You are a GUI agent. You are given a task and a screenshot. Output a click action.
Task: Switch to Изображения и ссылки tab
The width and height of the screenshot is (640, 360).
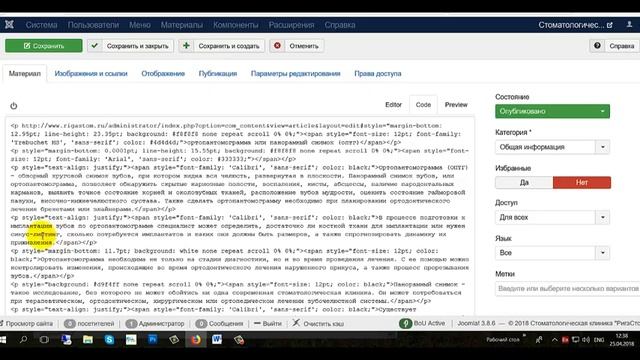tap(91, 73)
